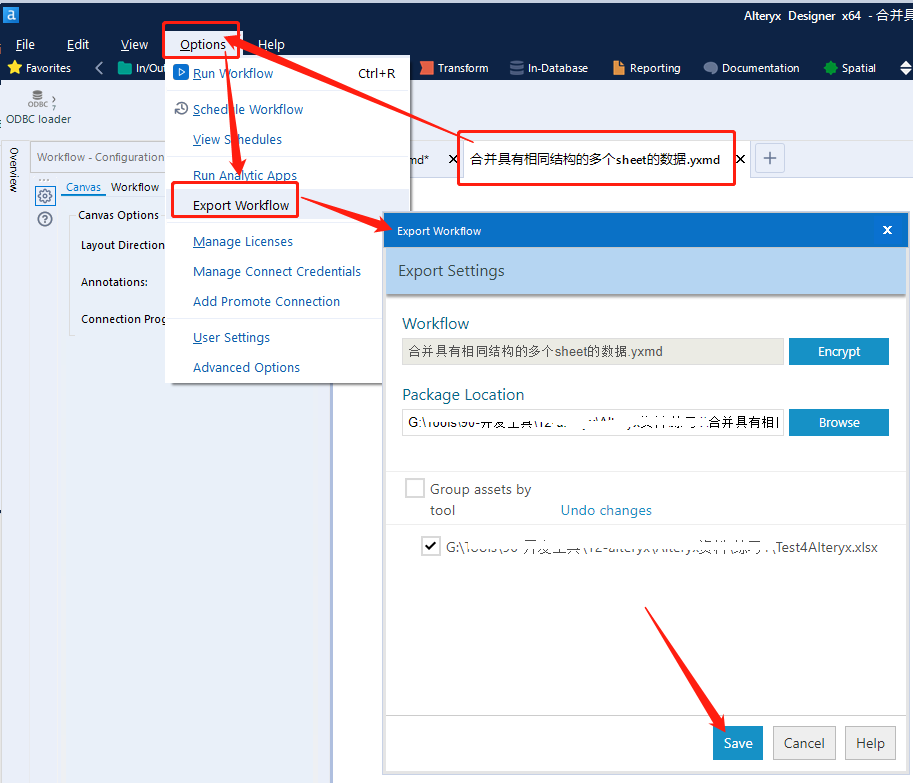The height and width of the screenshot is (783, 913).
Task: Choose Manage Connect Credentials entry
Action: coord(277,272)
